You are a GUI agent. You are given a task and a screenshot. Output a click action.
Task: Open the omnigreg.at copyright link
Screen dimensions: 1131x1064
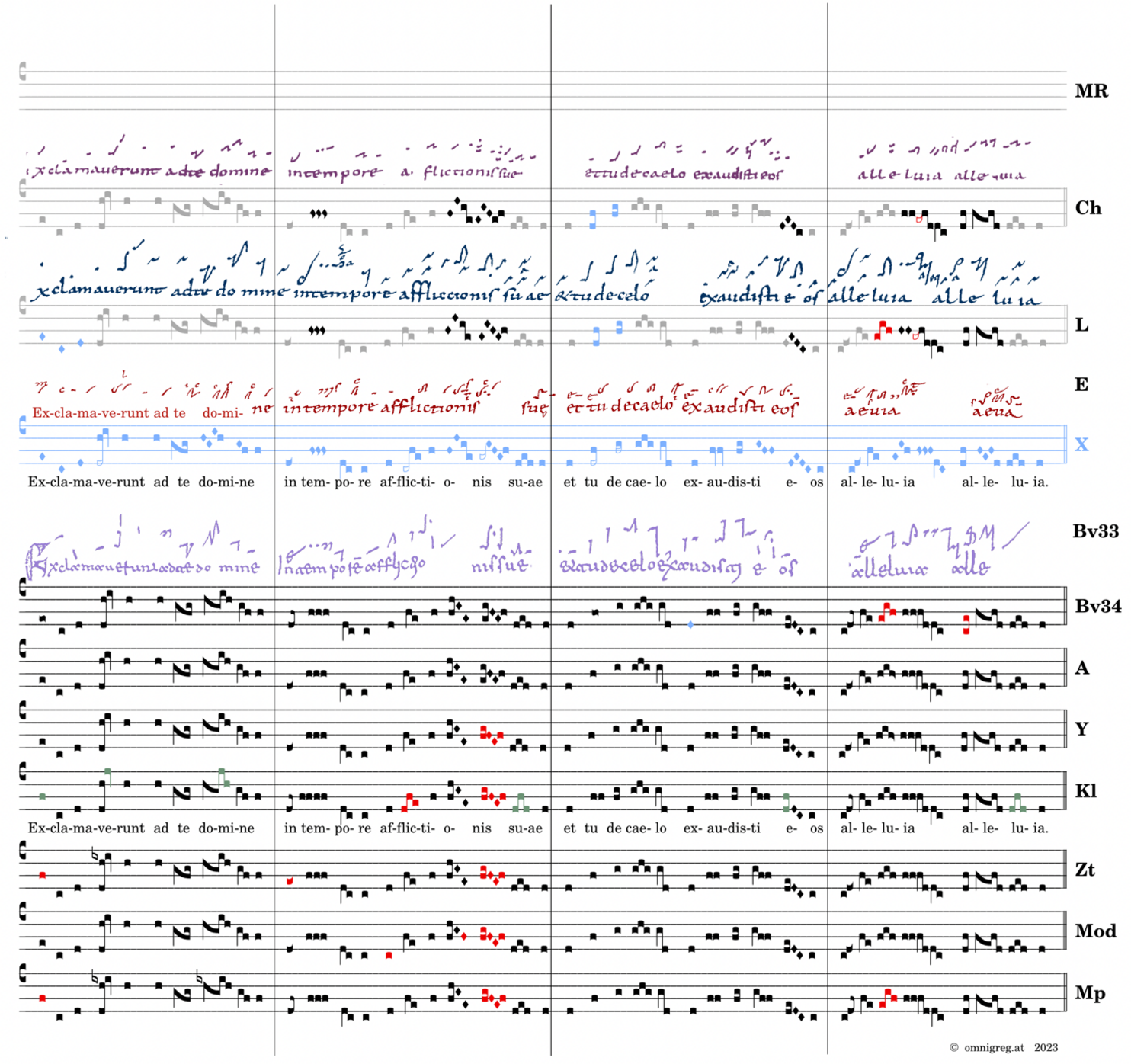click(x=1003, y=1048)
